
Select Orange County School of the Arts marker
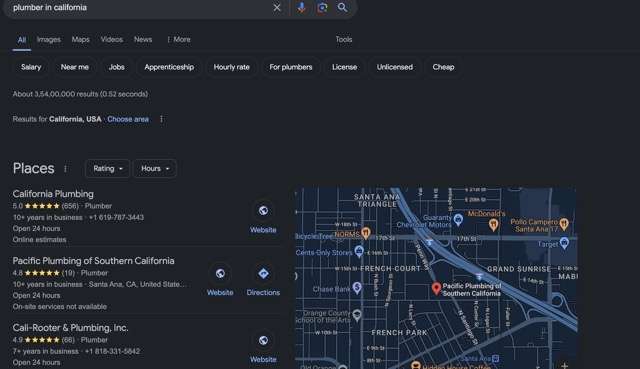coord(357,315)
